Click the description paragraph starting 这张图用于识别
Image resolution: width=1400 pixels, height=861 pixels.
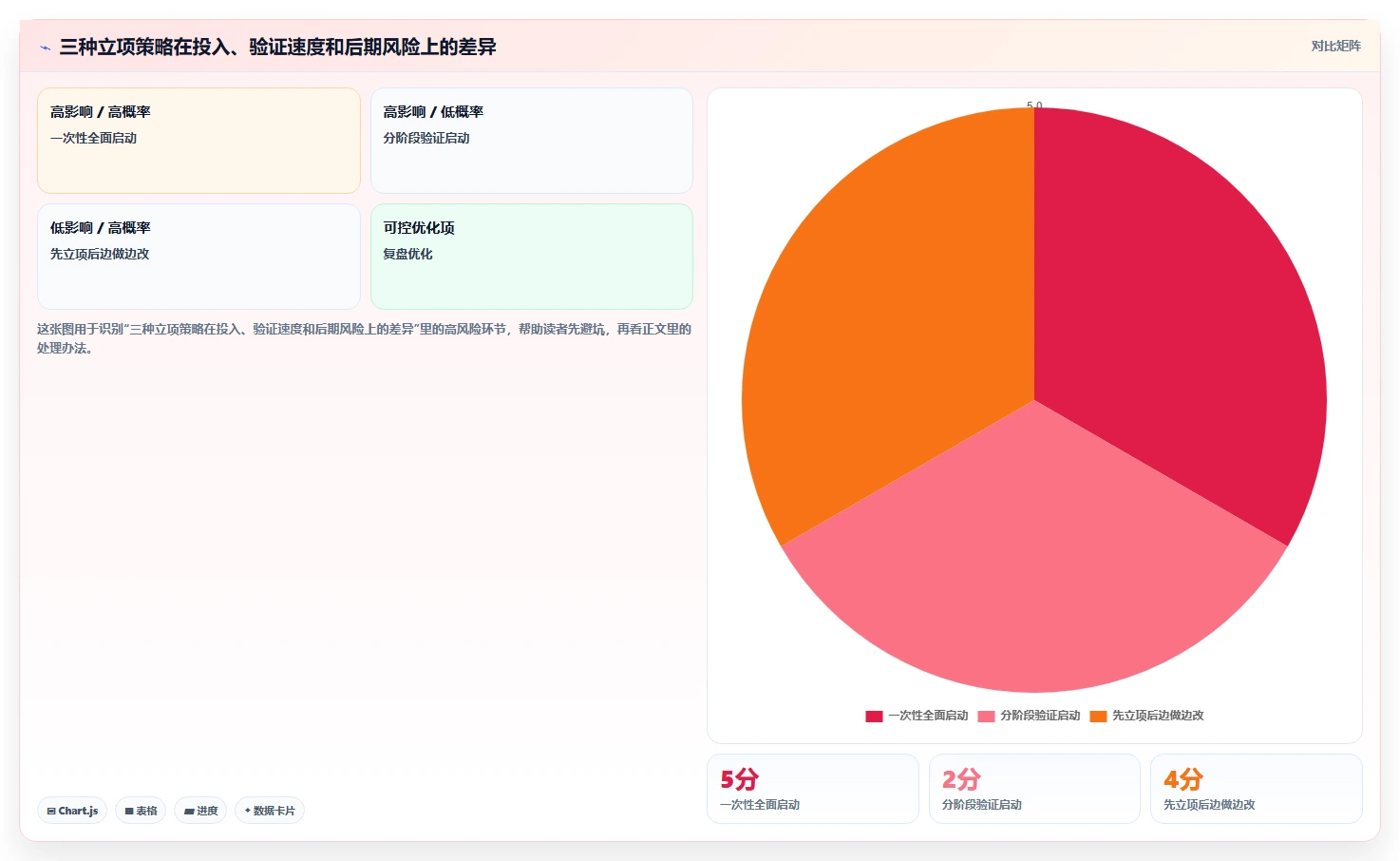tap(364, 338)
